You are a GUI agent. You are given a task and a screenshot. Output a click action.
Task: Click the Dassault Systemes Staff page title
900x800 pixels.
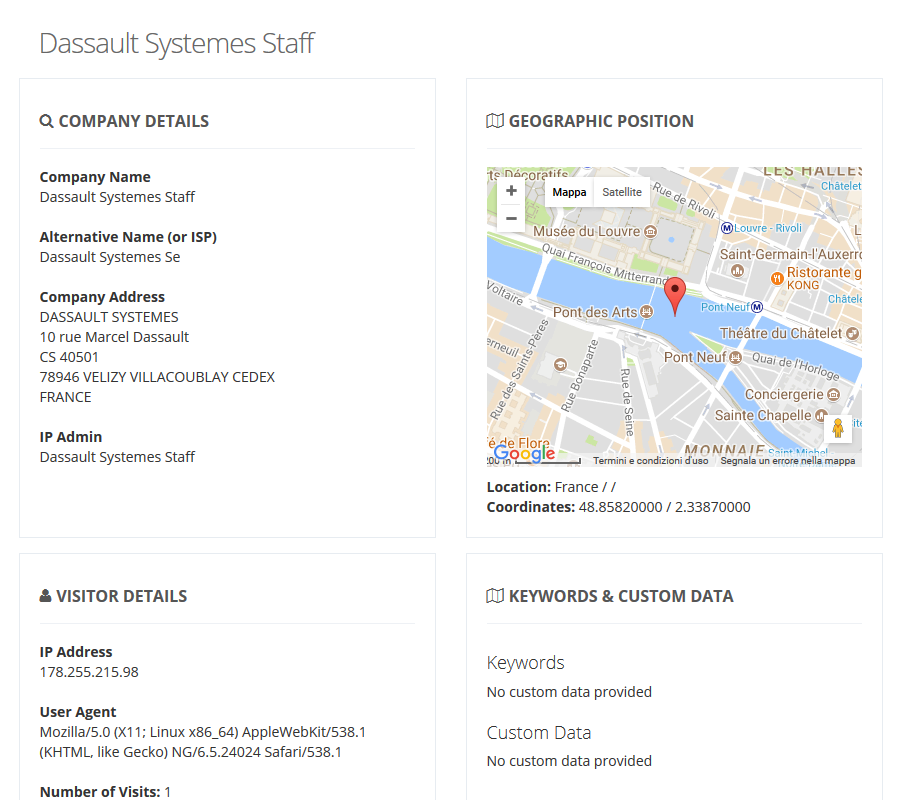pos(177,44)
